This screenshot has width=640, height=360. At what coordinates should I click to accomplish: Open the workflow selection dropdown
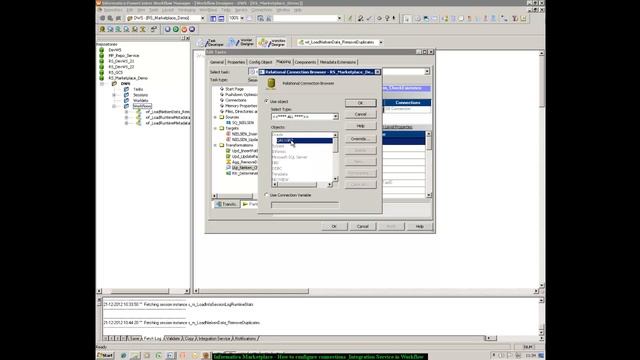[x=381, y=42]
